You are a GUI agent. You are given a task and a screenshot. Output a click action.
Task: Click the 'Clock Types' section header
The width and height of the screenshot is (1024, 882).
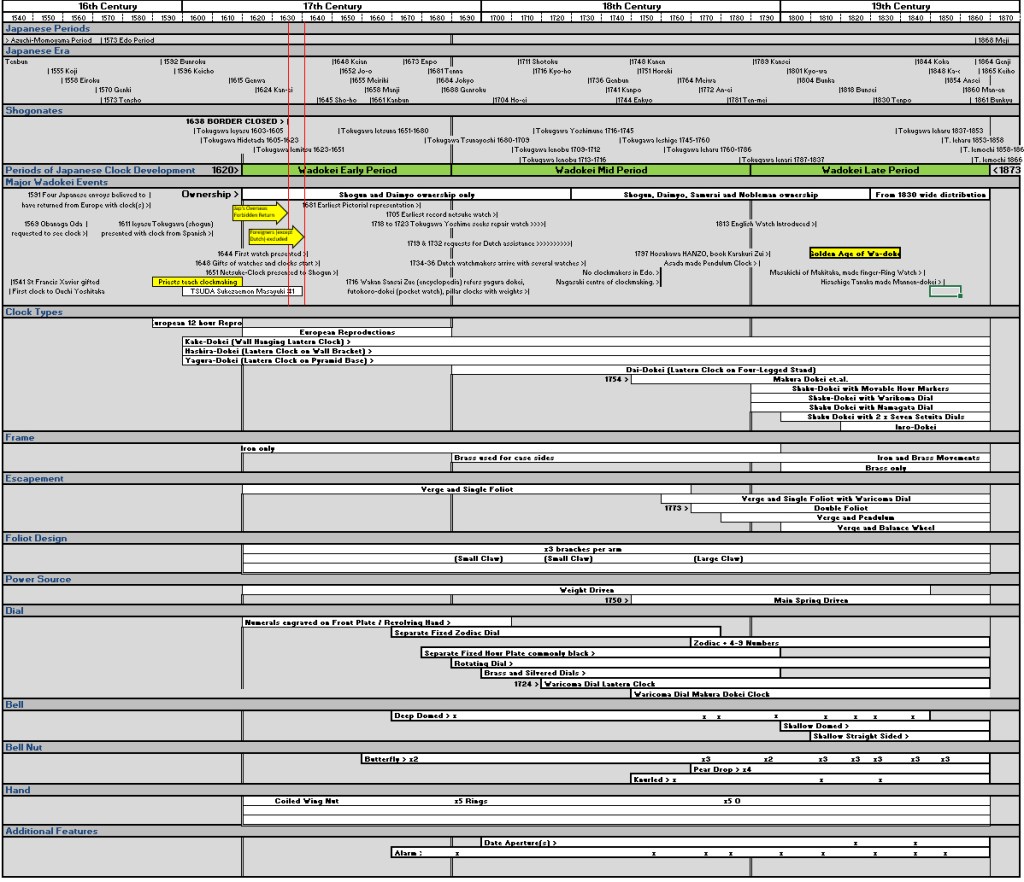pos(34,312)
